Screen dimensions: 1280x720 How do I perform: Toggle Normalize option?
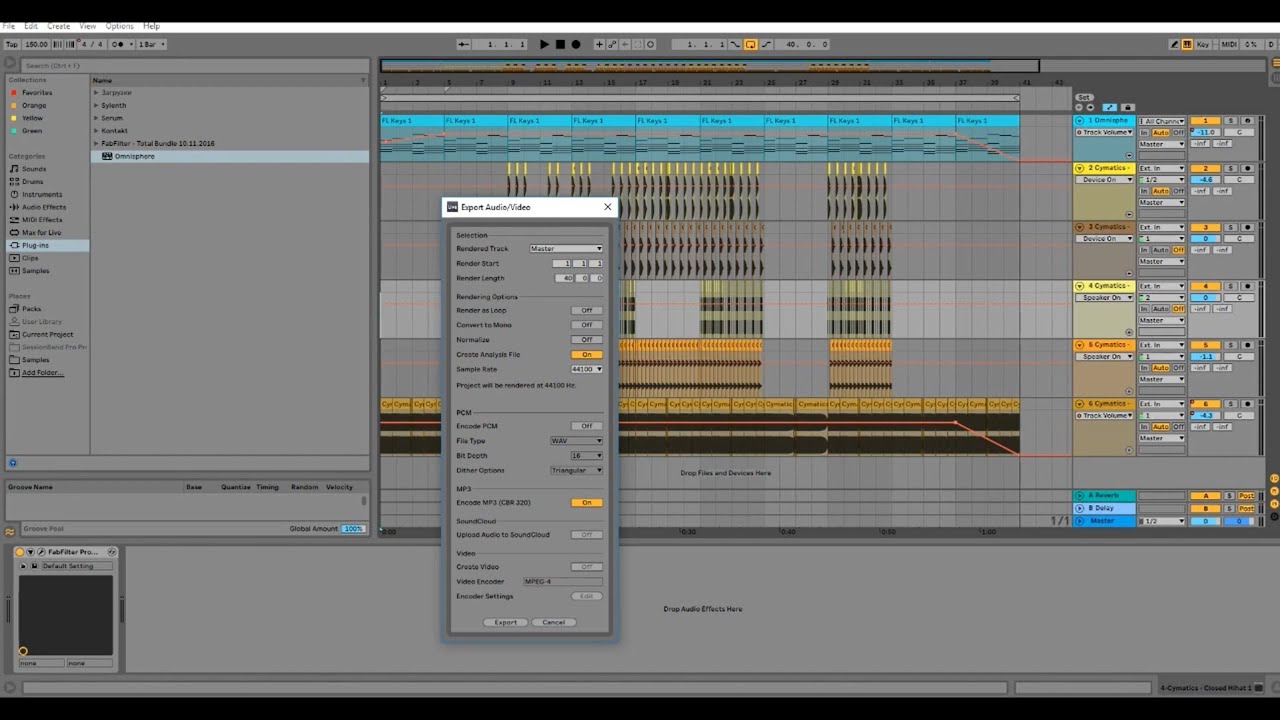click(x=587, y=340)
